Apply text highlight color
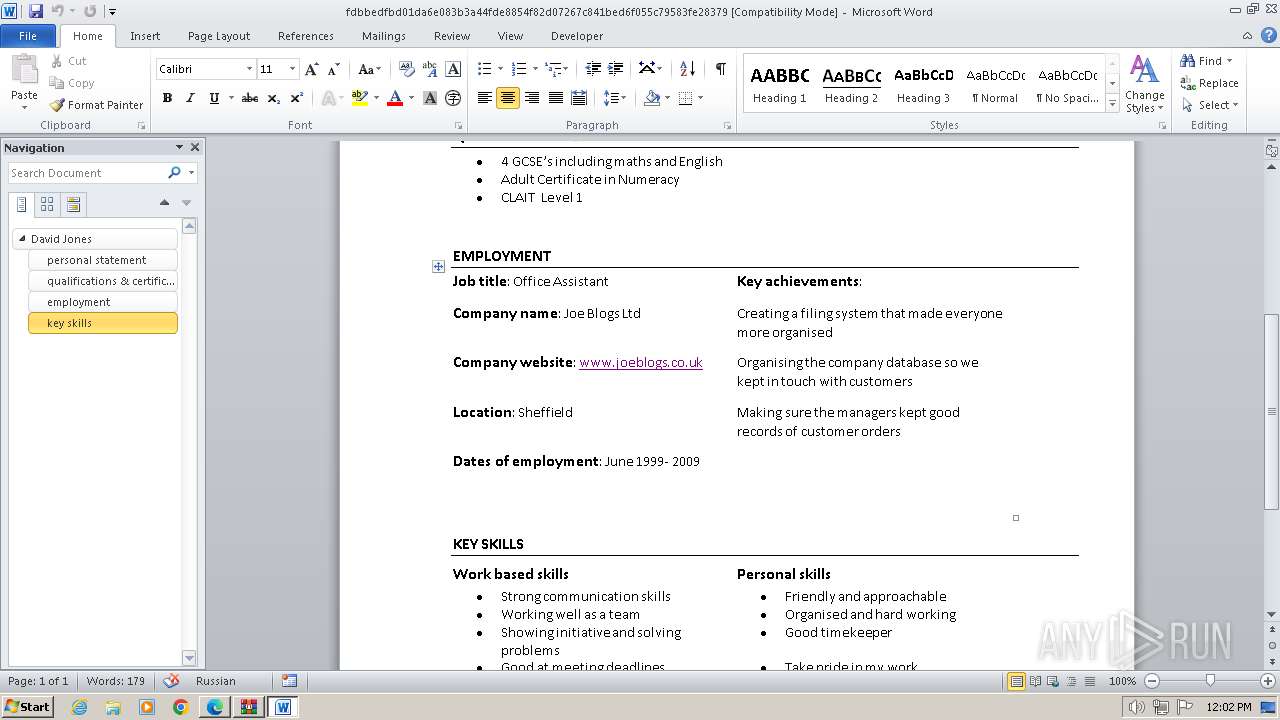The image size is (1280, 720). (x=360, y=98)
